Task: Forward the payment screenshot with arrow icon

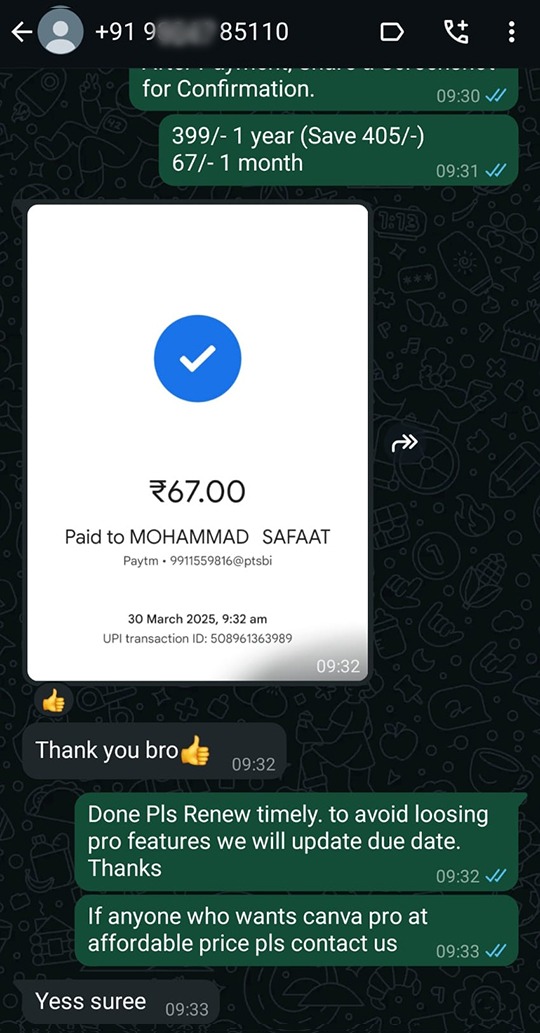Action: tap(404, 443)
